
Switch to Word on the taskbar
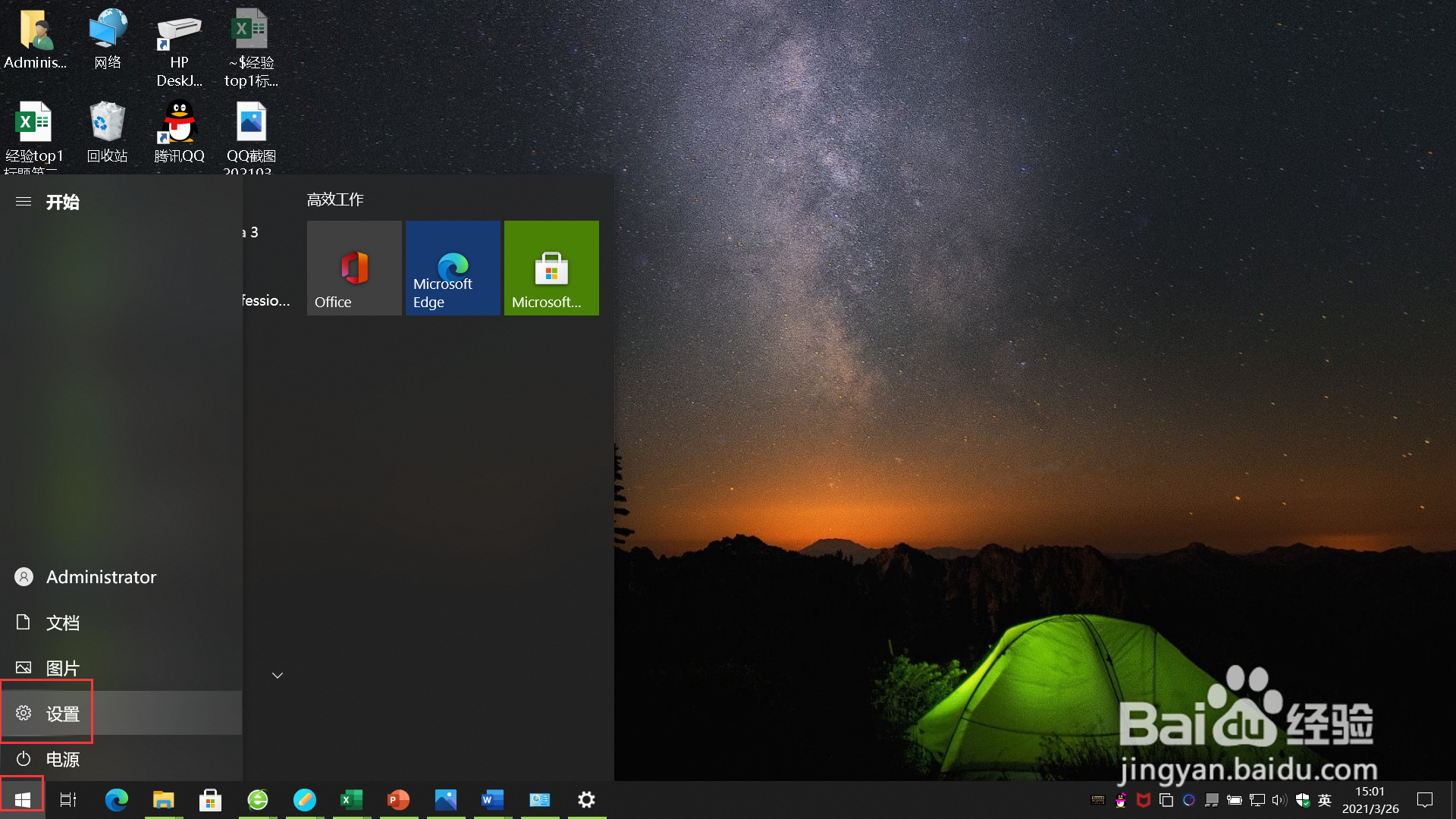493,799
